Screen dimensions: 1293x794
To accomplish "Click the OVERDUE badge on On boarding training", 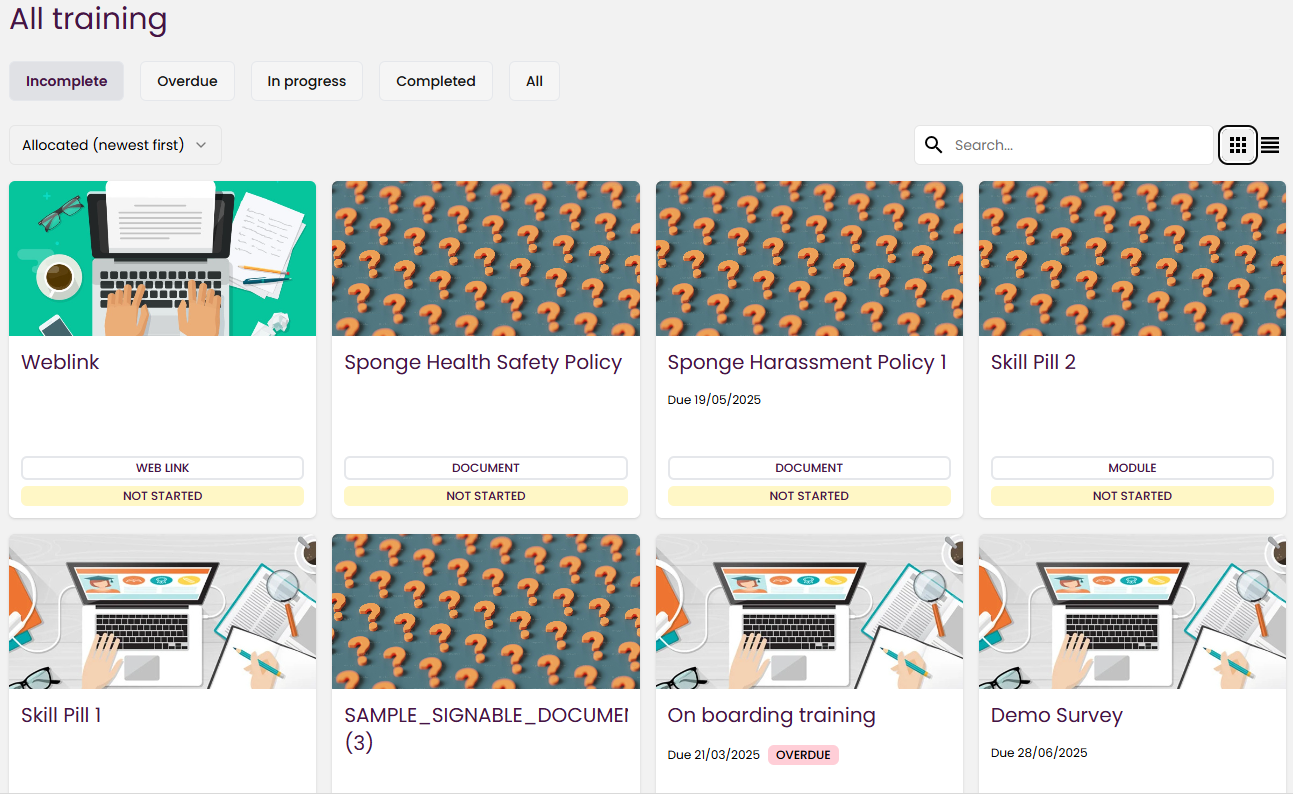I will coord(803,755).
